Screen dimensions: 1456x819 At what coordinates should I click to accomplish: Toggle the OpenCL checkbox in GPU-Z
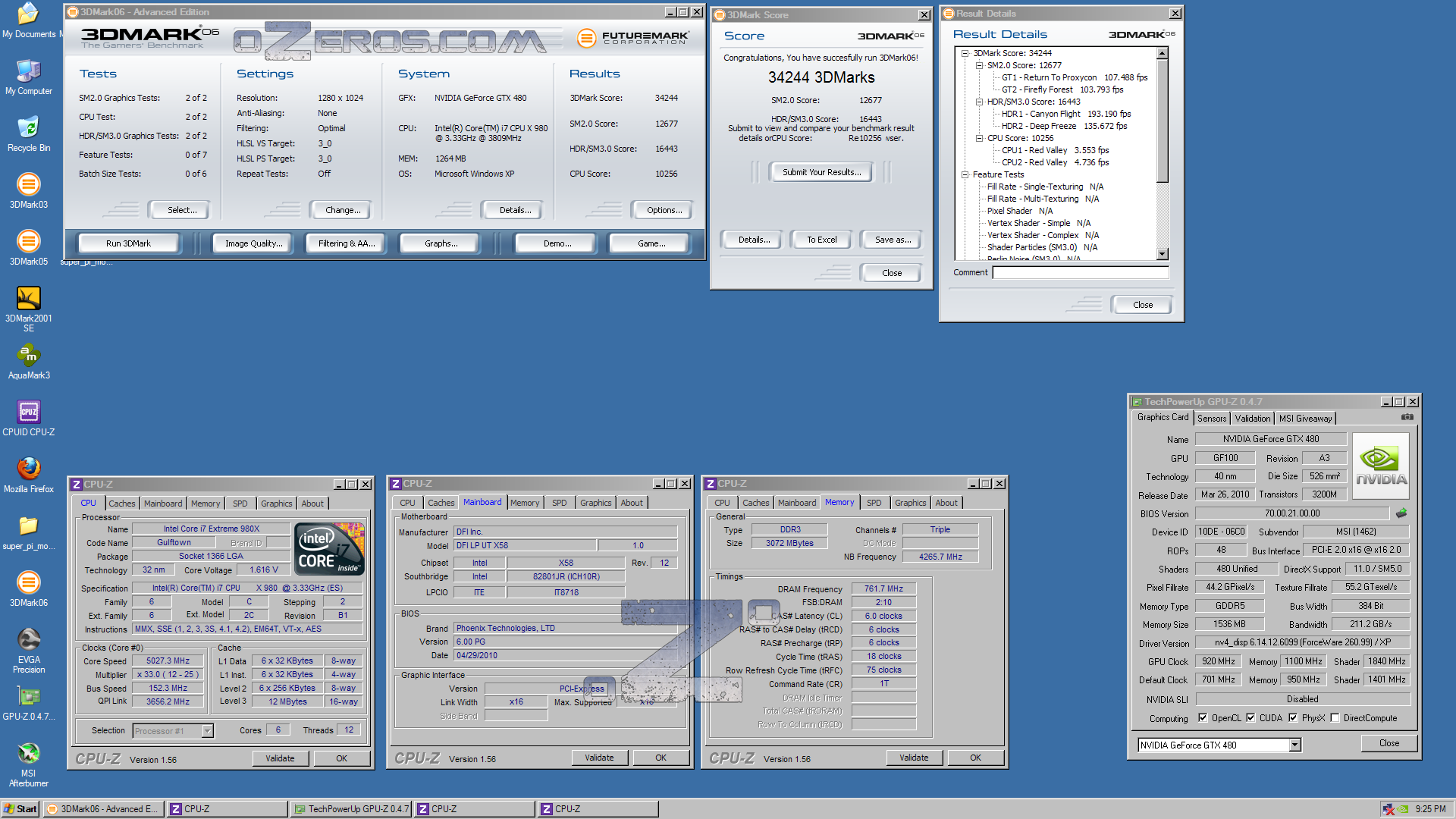pos(1203,717)
